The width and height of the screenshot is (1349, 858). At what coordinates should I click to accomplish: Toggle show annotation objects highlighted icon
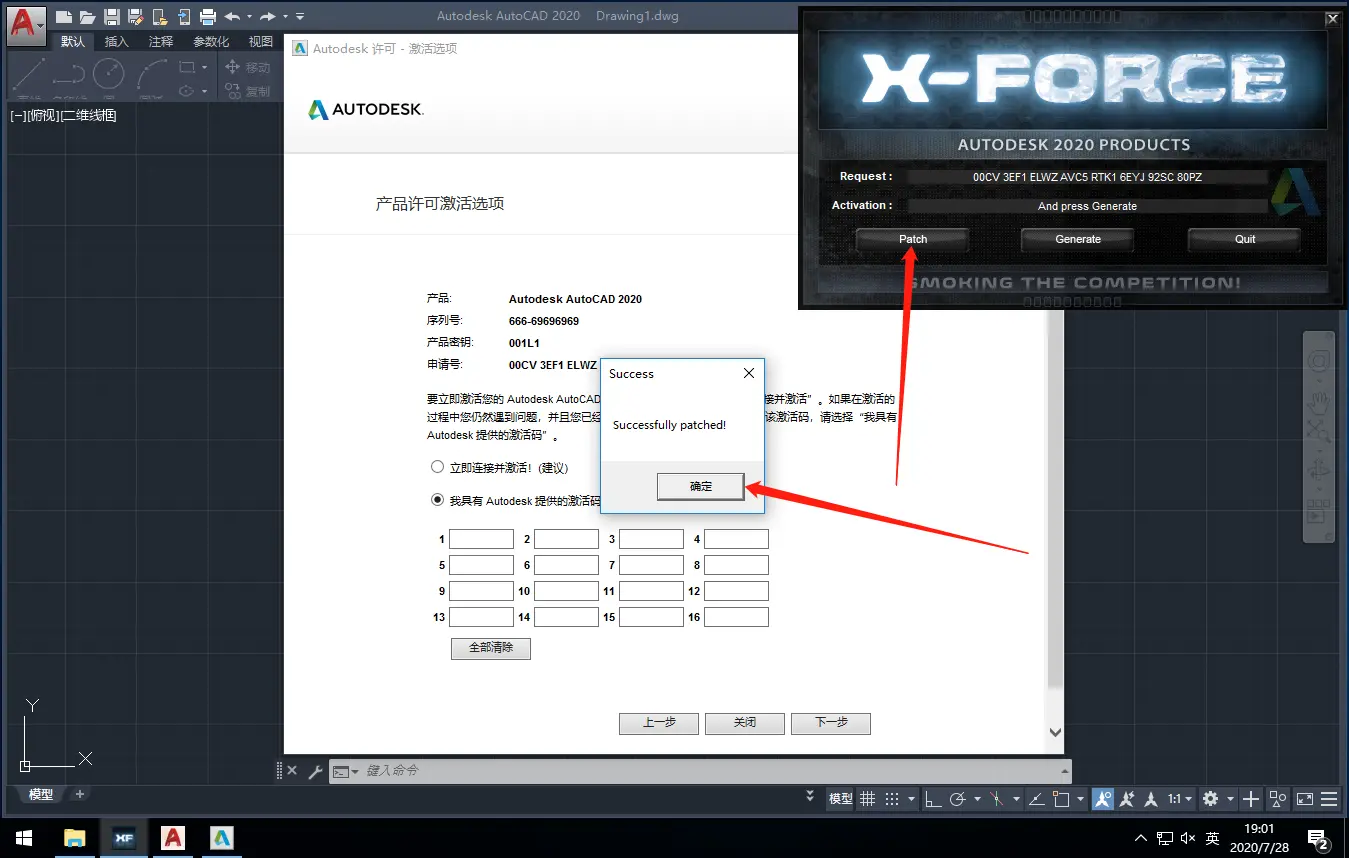[1103, 799]
